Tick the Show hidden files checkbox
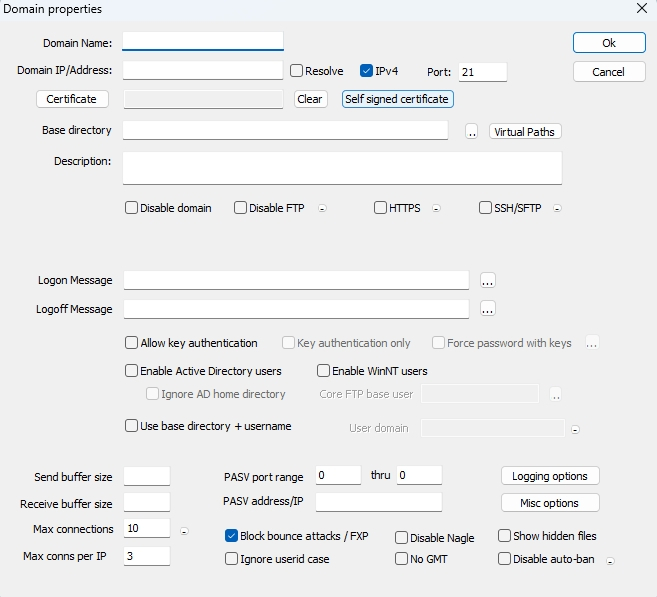This screenshot has width=657, height=597. tap(505, 536)
